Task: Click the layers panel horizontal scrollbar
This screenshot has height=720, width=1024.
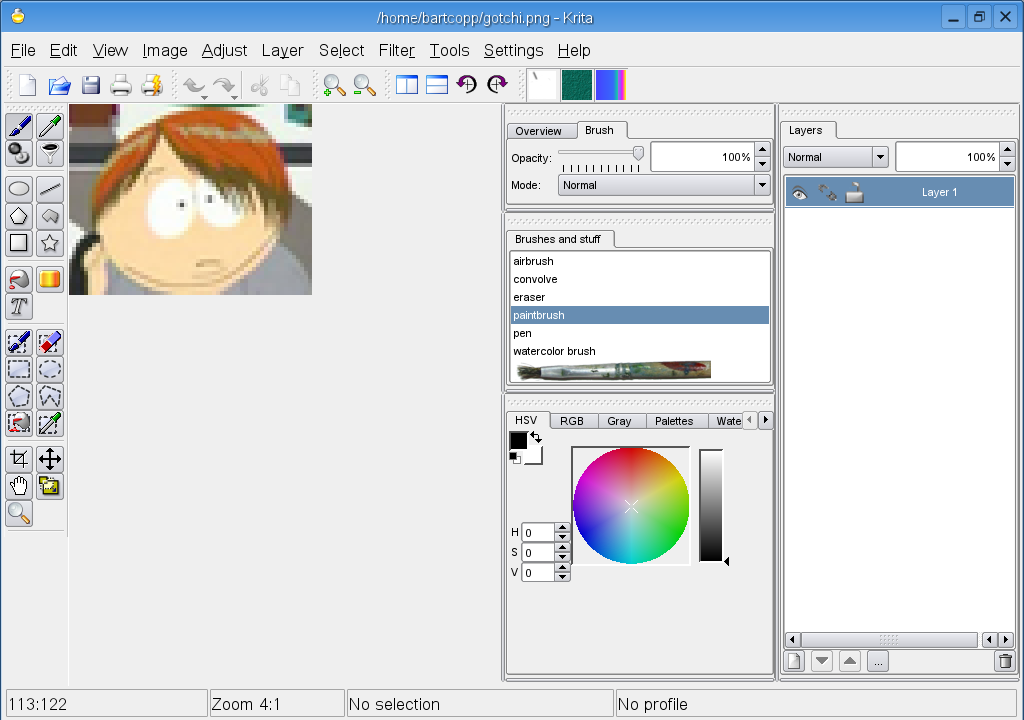Action: [x=889, y=640]
